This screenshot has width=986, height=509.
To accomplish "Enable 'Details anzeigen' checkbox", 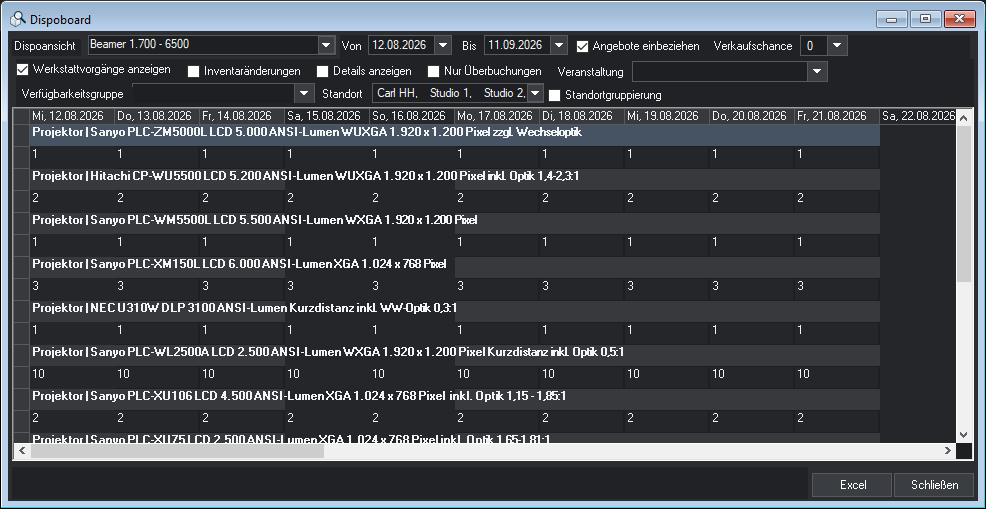I will 323,71.
